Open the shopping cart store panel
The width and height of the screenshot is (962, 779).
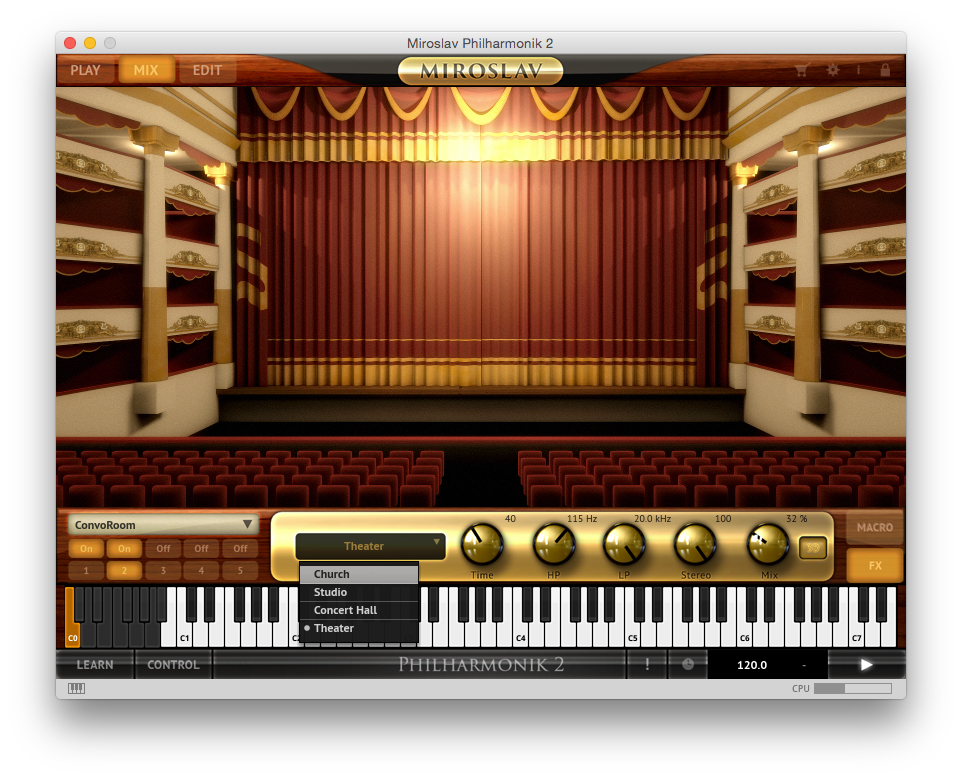coord(802,70)
